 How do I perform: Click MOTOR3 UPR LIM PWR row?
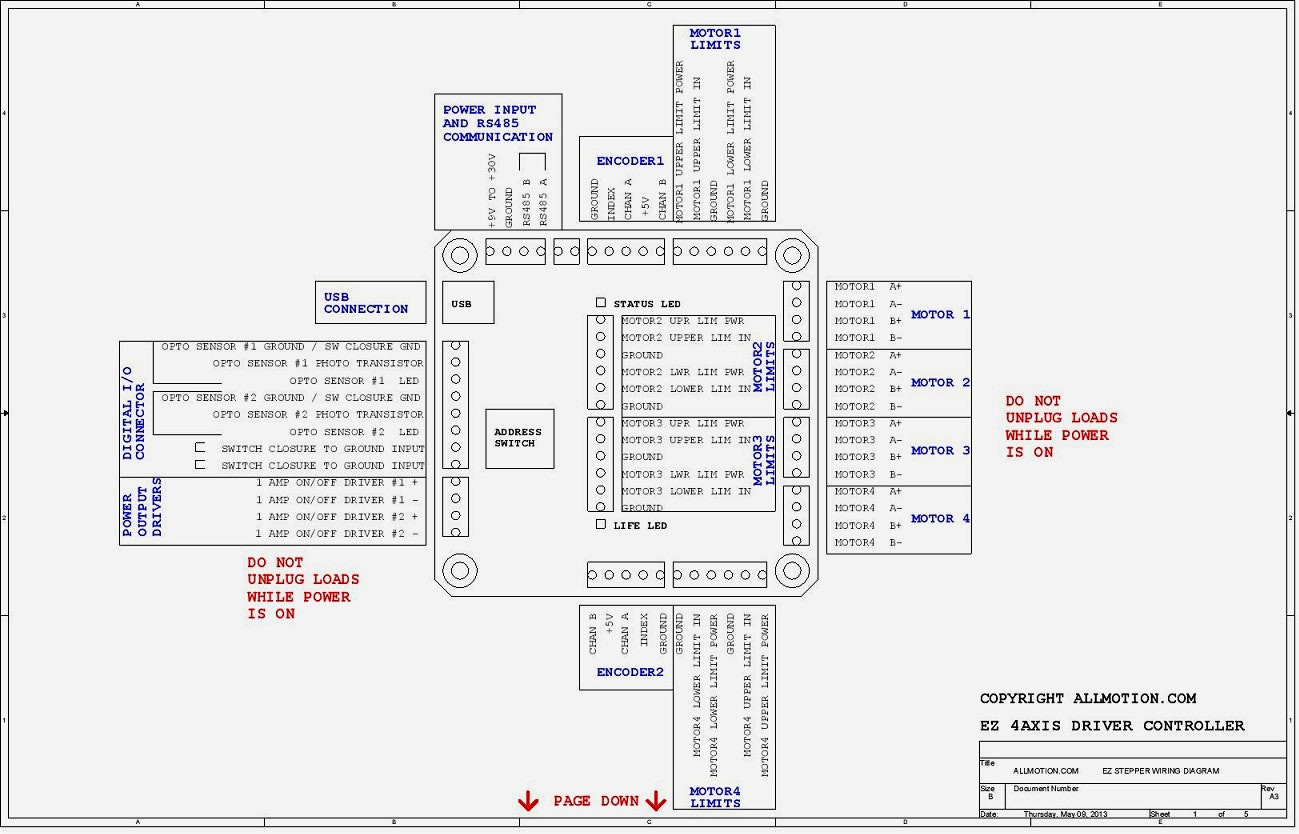click(x=685, y=423)
